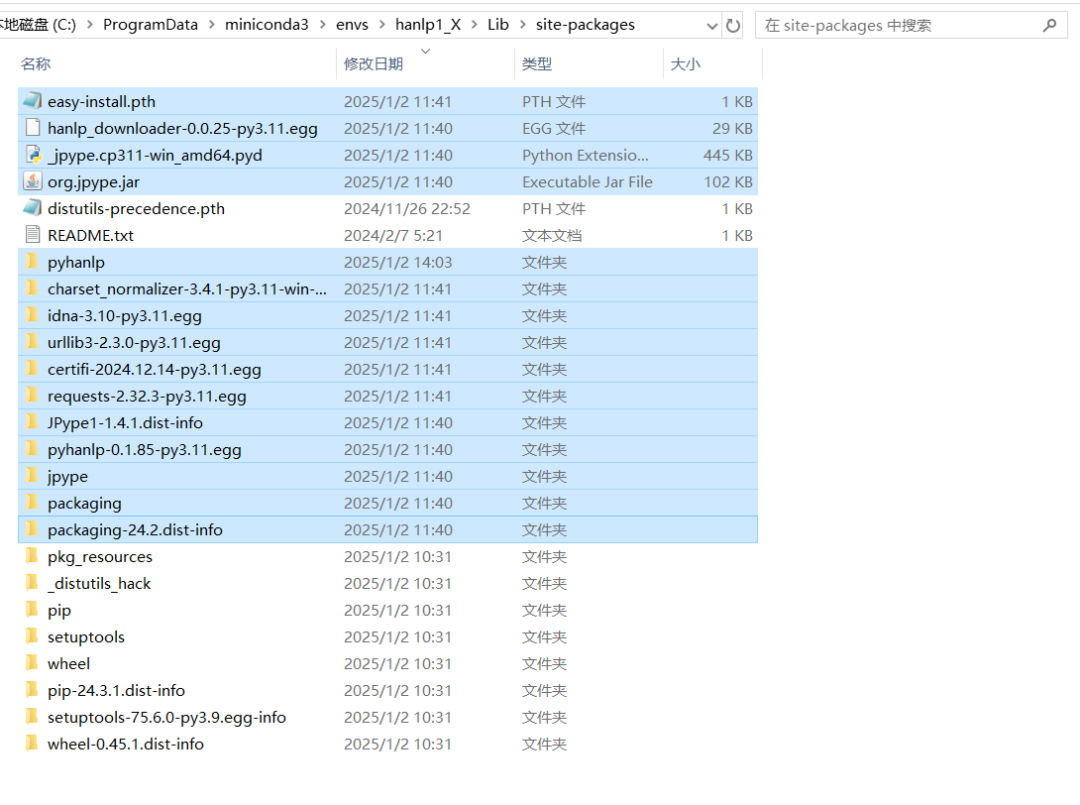
Task: Expand the chevron after miniconda3 breadcrumb
Action: (322, 25)
